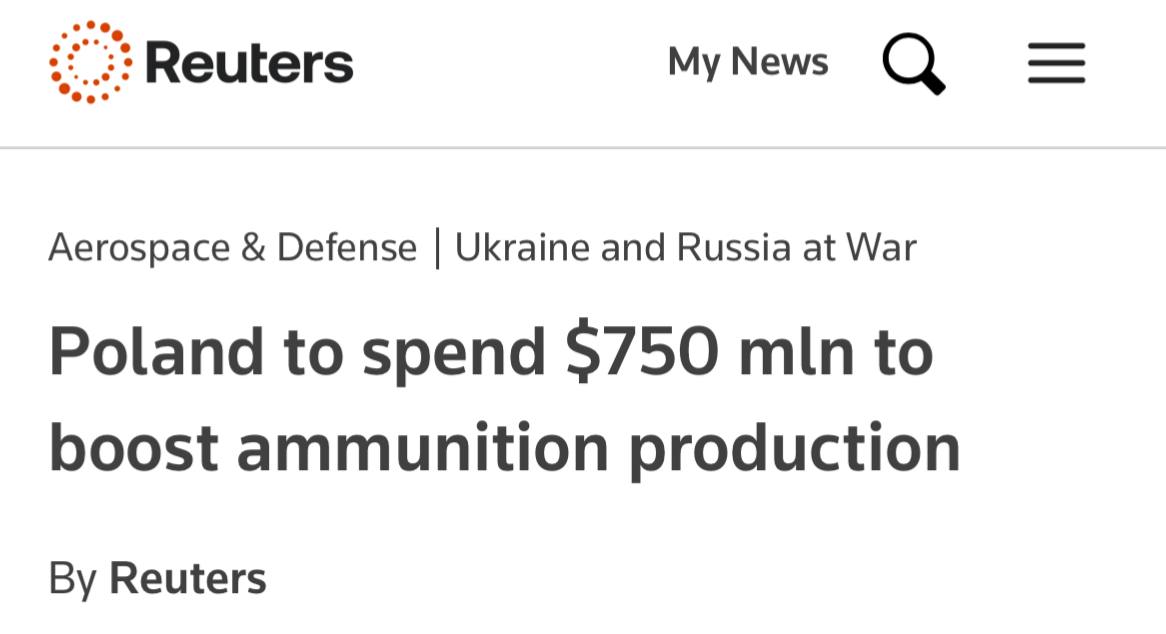Open the Aerospace & Defense section link
The width and height of the screenshot is (1166, 634).
point(232,247)
